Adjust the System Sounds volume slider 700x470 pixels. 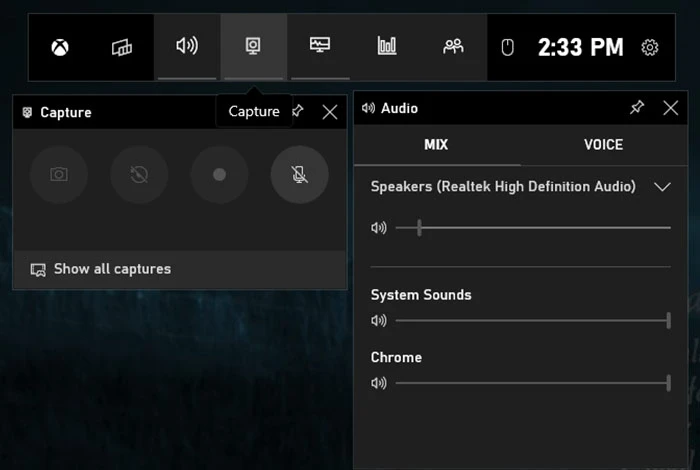(533, 320)
